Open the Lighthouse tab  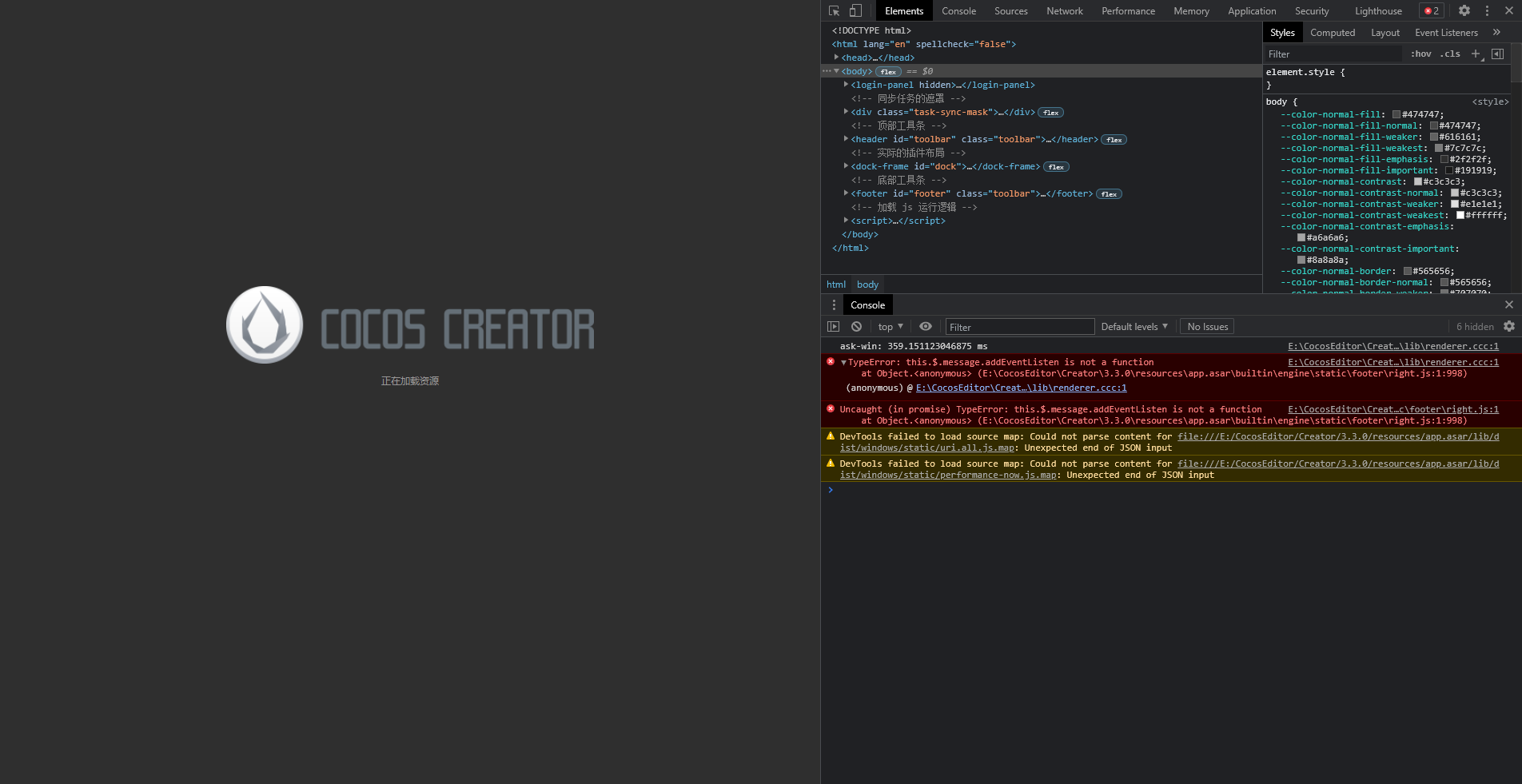click(x=1378, y=11)
